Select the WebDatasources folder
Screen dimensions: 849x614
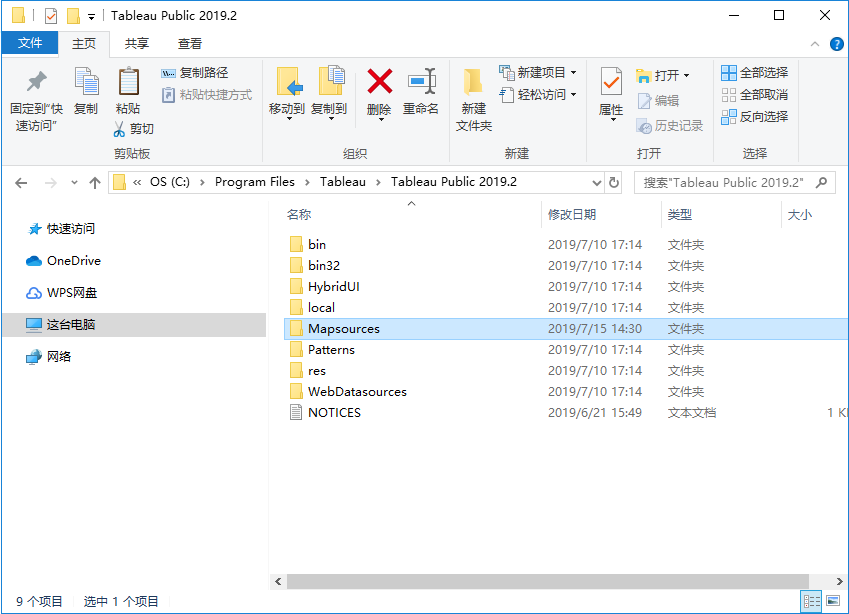(x=357, y=392)
